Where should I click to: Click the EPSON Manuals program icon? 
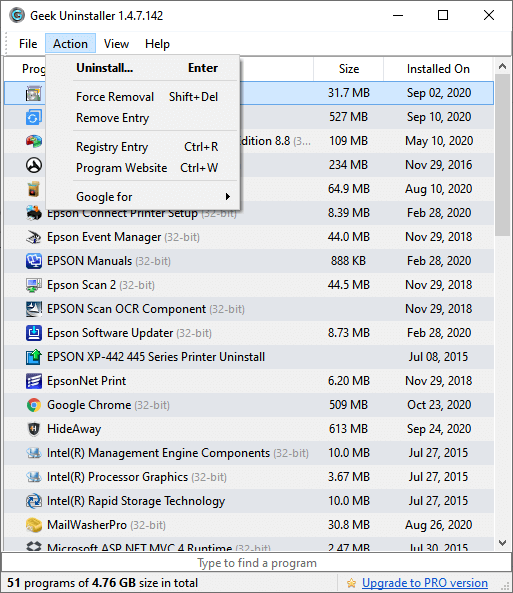(34, 261)
